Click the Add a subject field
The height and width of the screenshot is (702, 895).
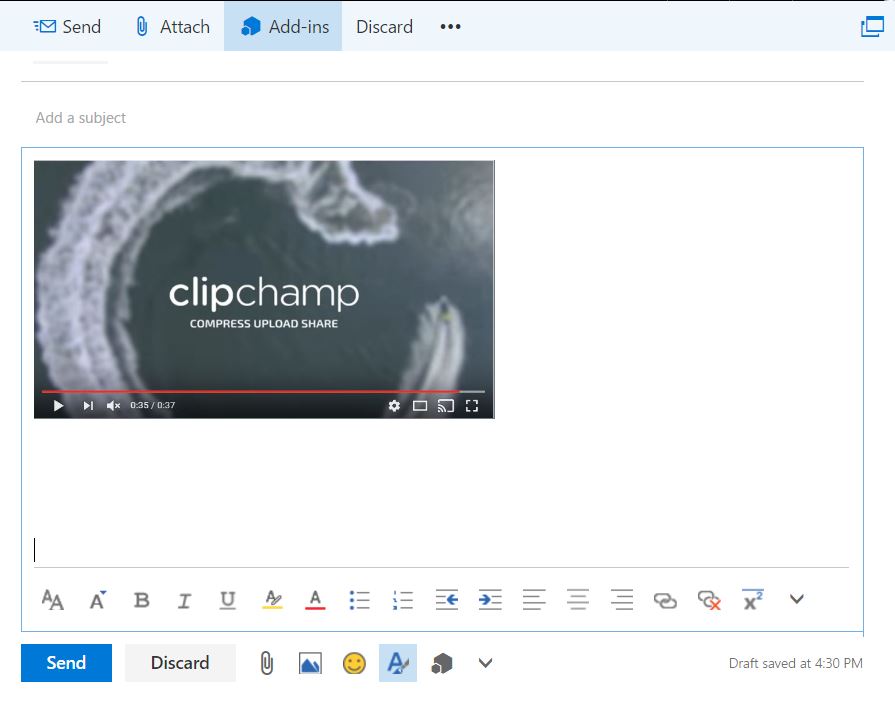(442, 118)
